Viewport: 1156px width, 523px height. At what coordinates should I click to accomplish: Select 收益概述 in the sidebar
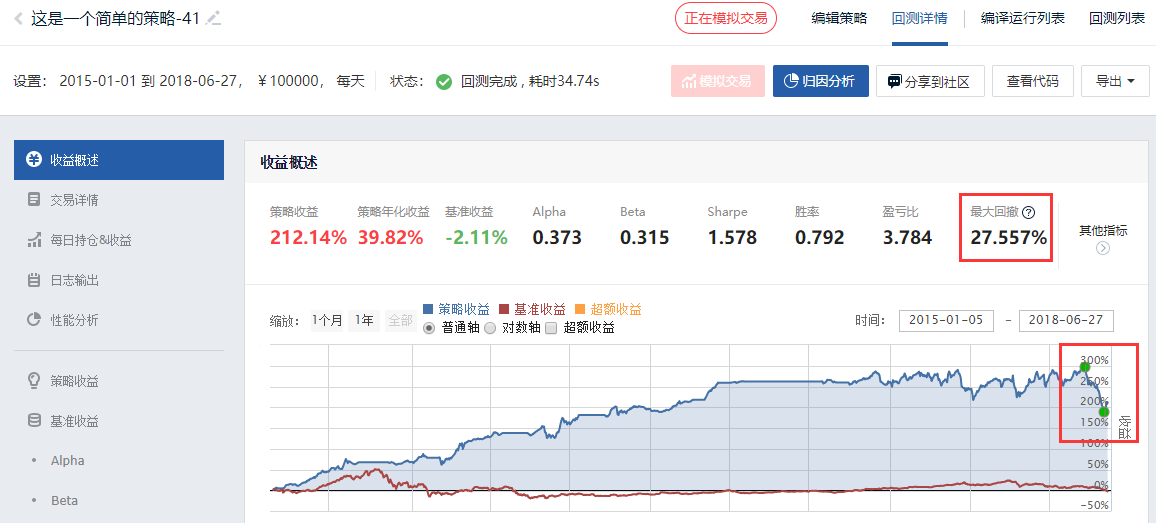(x=119, y=160)
